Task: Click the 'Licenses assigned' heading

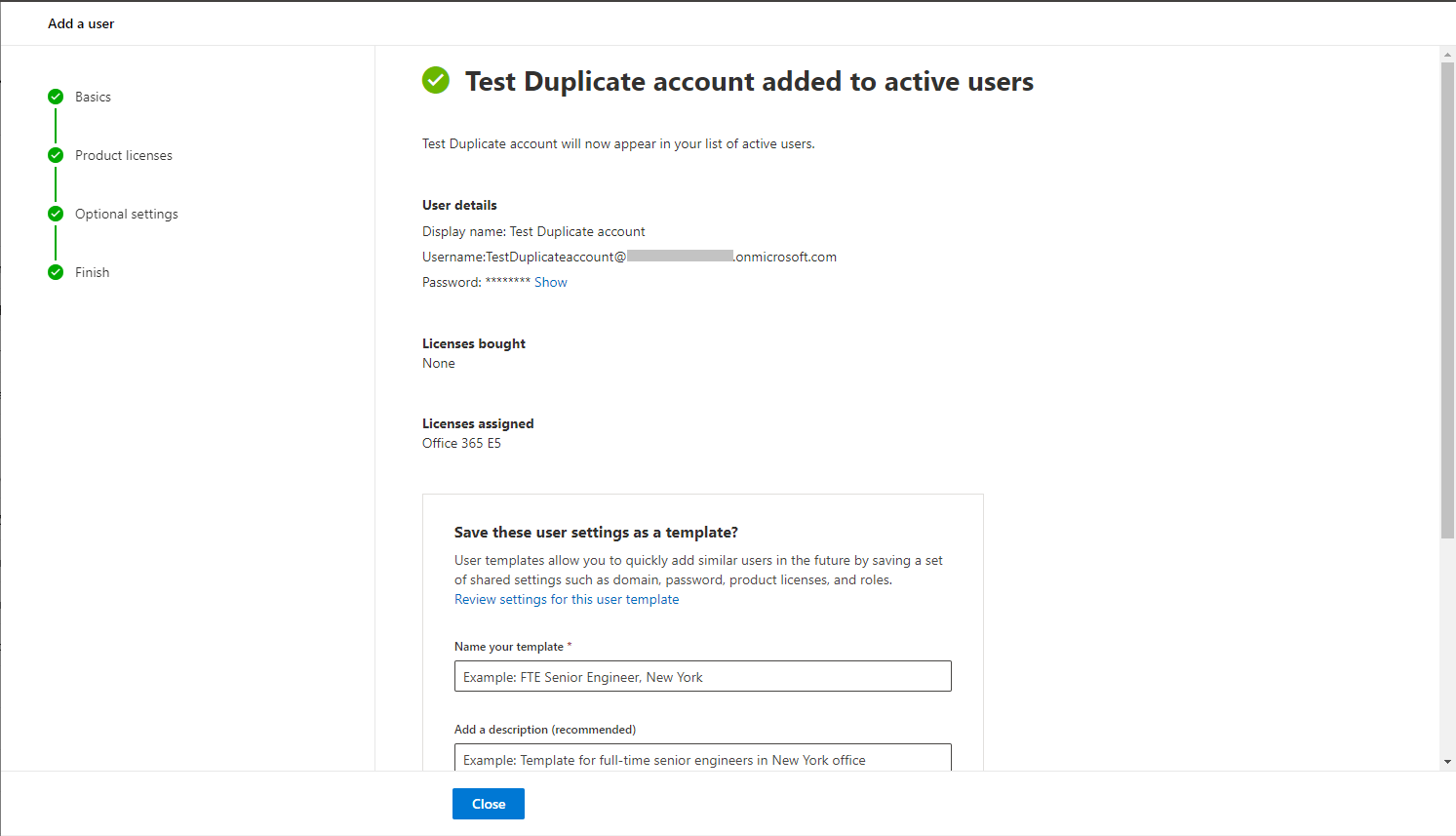Action: click(x=478, y=423)
